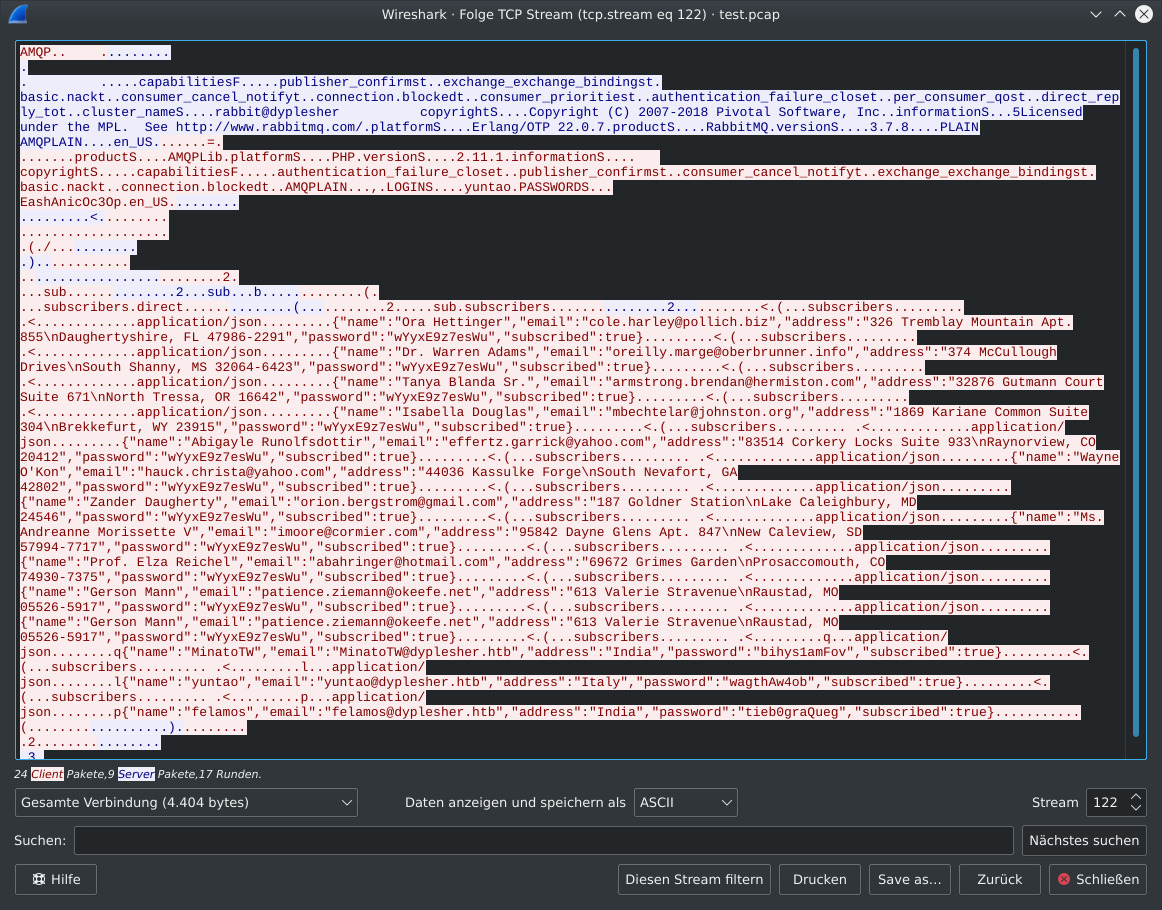1162x910 pixels.
Task: Click the URL 'http://www.rabbitmq.com/'
Action: point(269,127)
